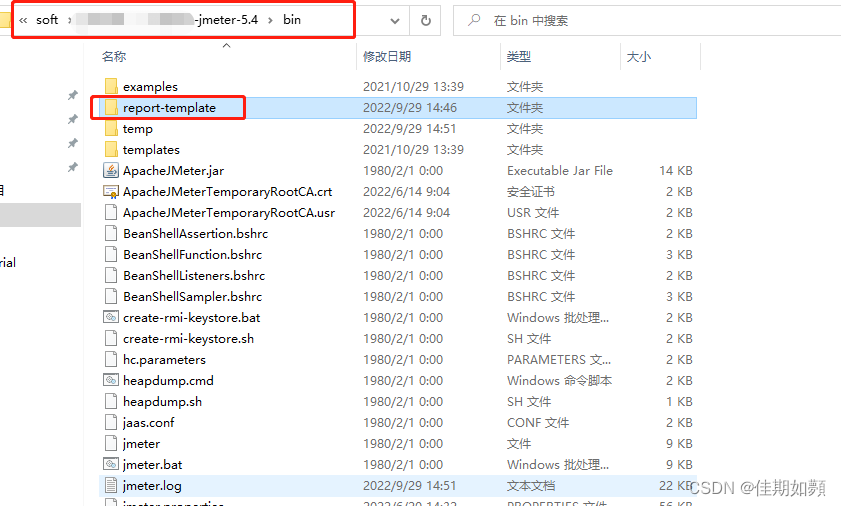This screenshot has height=506, width=841.
Task: Select BeanShellSampler.bshrc file name
Action: 193,296
